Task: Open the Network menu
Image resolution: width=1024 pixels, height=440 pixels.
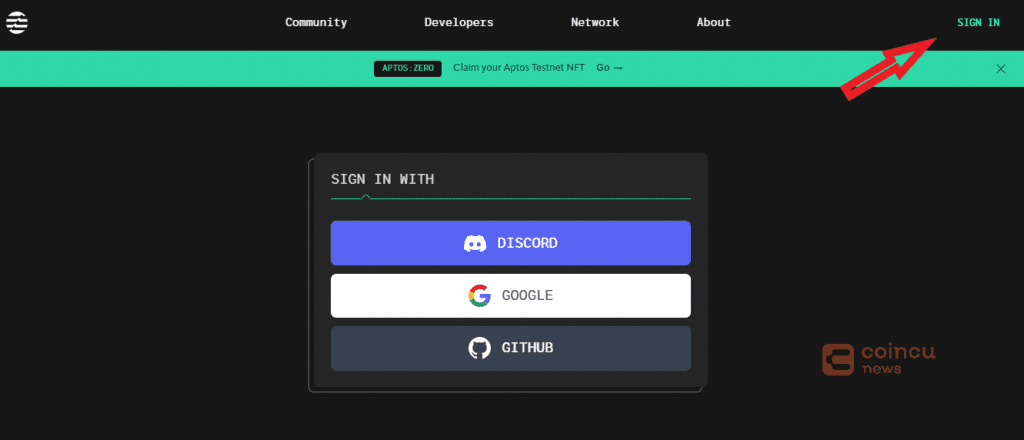Action: click(595, 22)
